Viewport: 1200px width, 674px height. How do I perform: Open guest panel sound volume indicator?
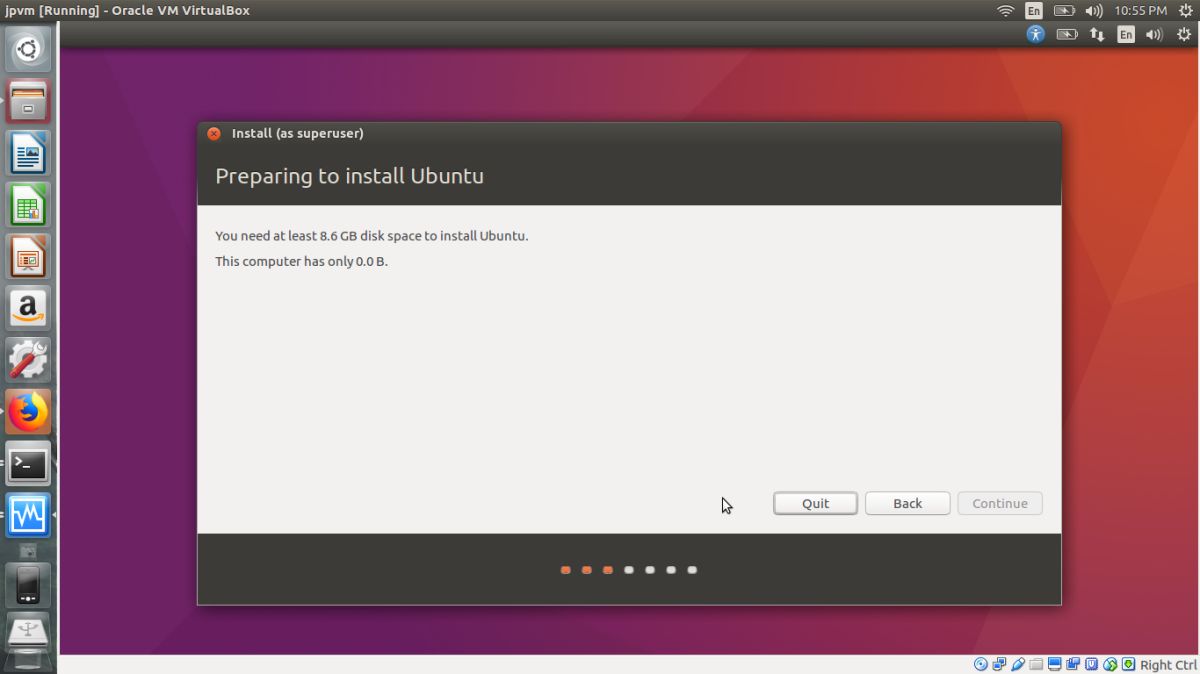(x=1155, y=34)
